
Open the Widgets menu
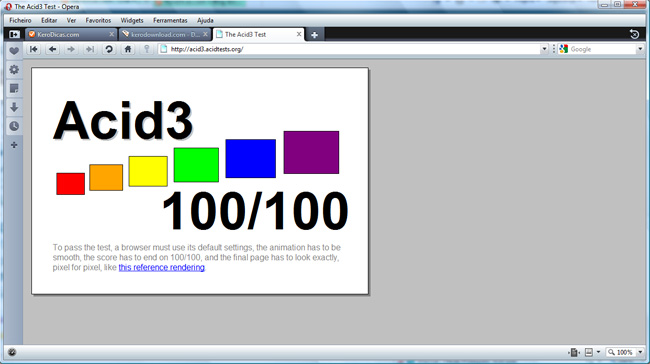pos(132,20)
